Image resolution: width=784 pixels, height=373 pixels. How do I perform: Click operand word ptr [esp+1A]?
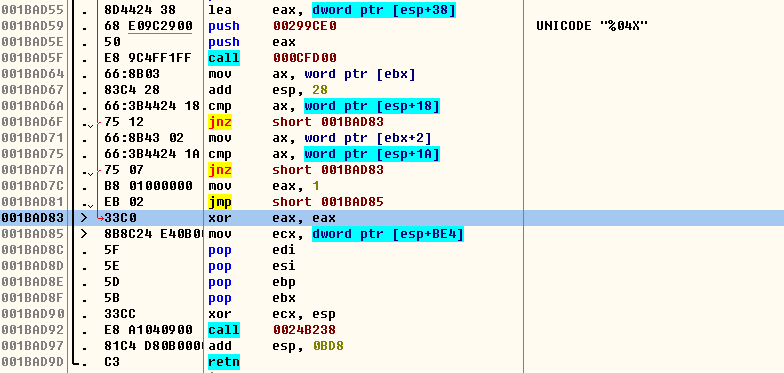(372, 154)
